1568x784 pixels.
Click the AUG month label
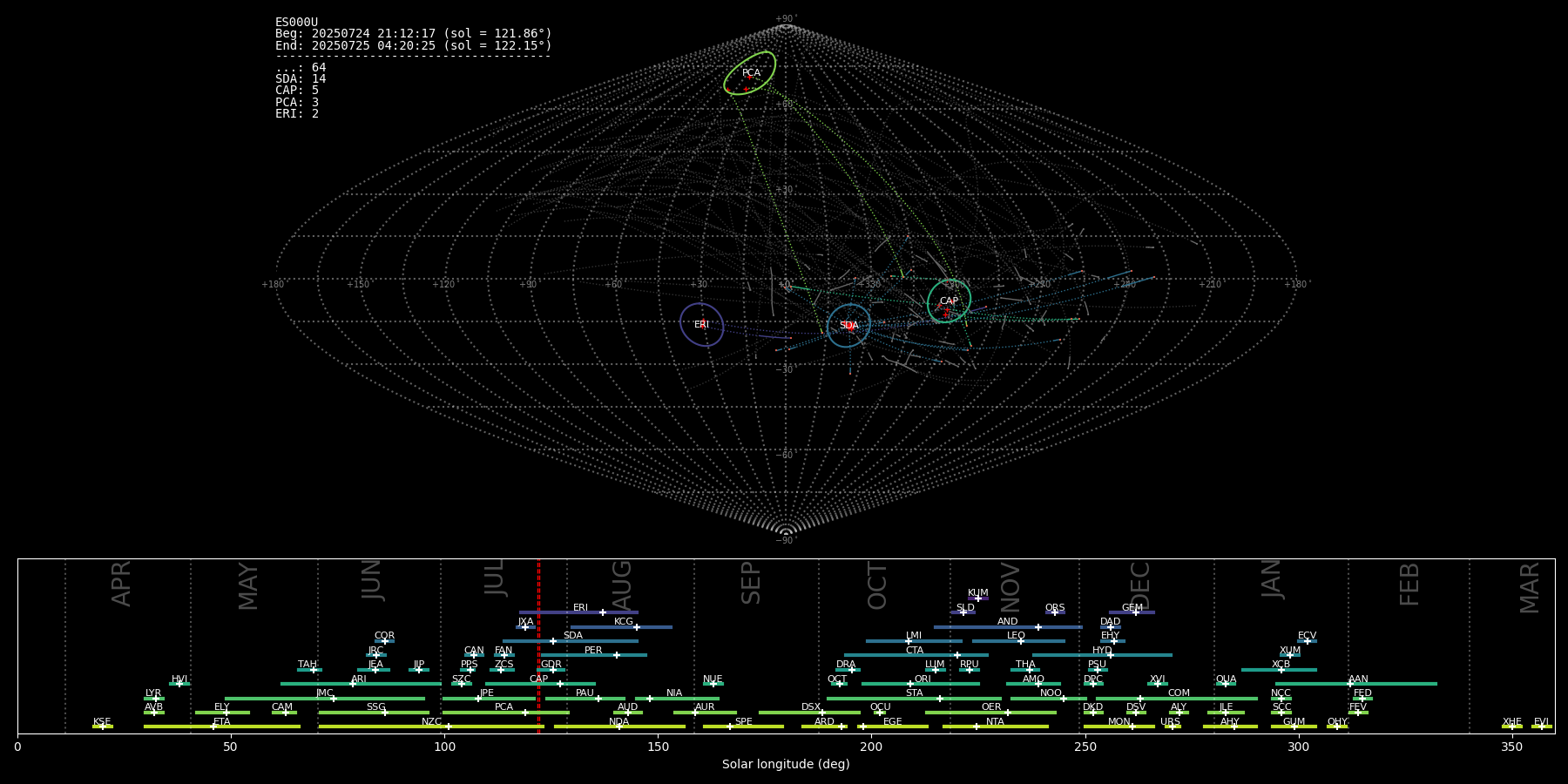pyautogui.click(x=622, y=585)
